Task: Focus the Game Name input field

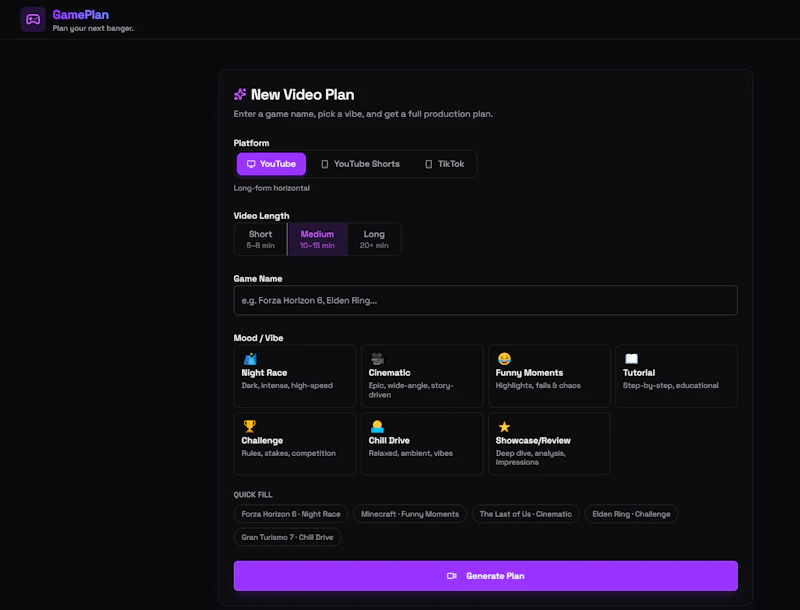Action: [486, 300]
